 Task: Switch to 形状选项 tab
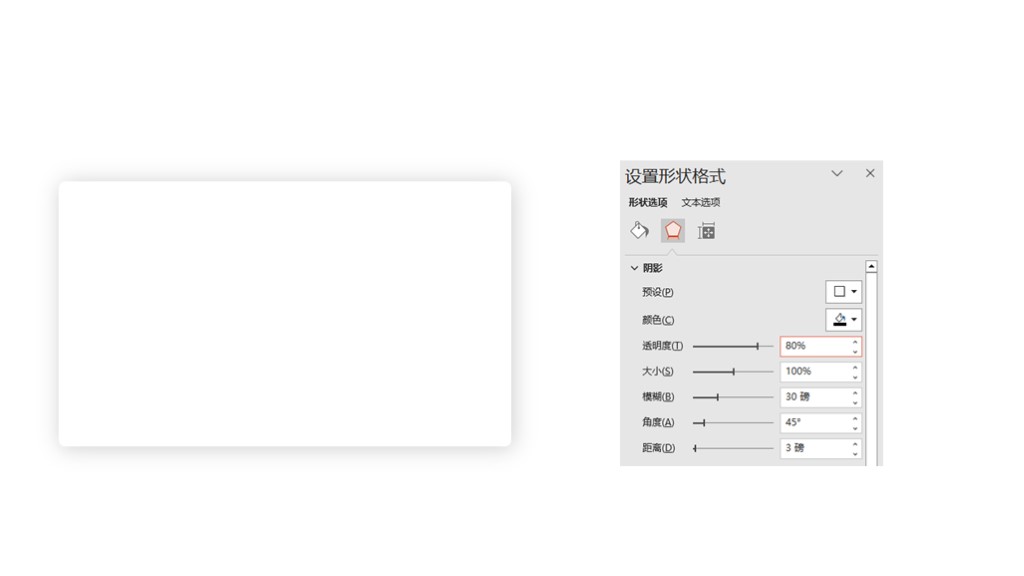coord(648,202)
